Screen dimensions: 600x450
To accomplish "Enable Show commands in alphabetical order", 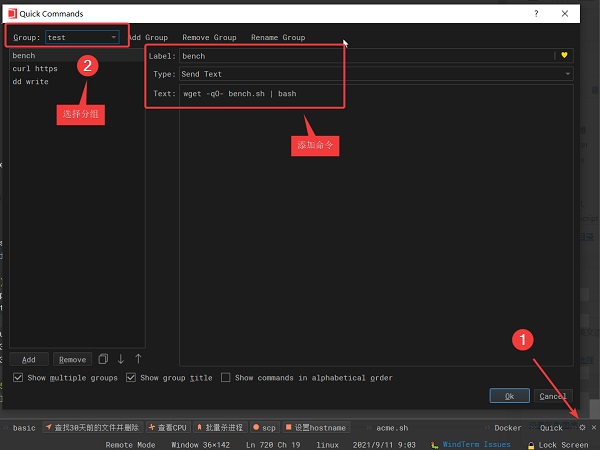I will 225,378.
